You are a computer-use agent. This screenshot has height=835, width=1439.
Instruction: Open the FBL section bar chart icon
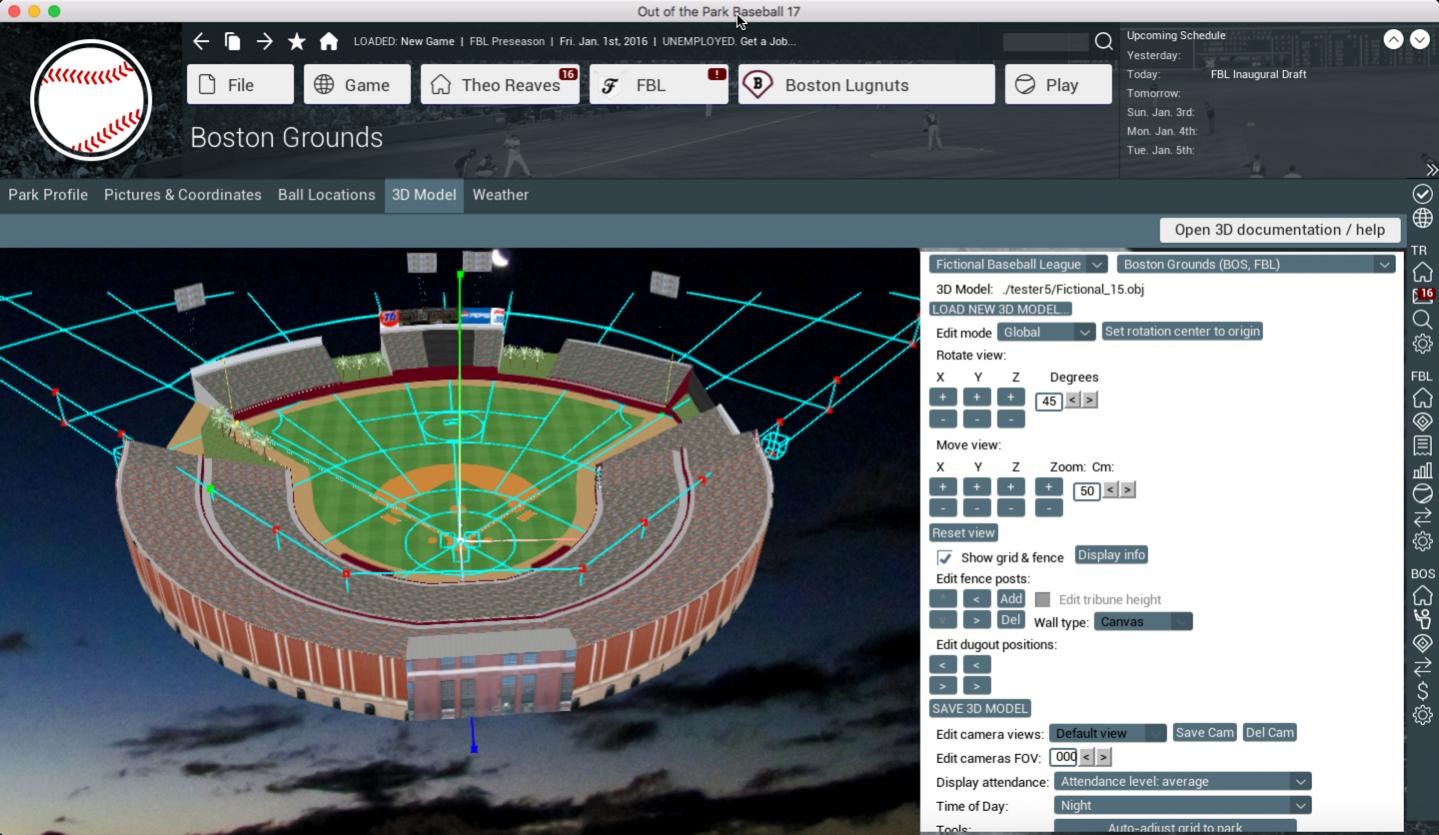(x=1422, y=470)
